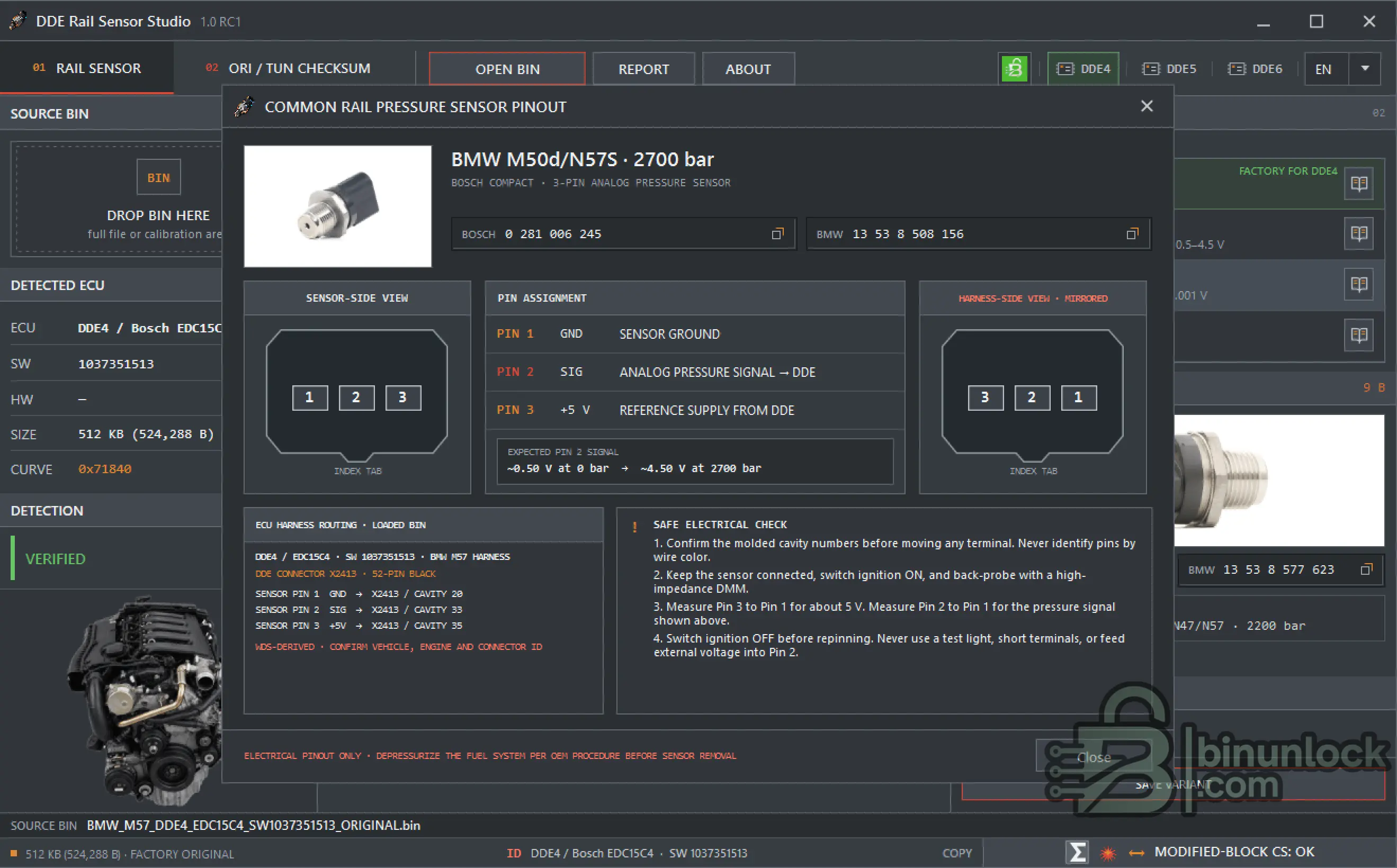This screenshot has height=868, width=1397.
Task: Copy the BMW 13 53 8 577 623 number
Action: click(x=1367, y=569)
